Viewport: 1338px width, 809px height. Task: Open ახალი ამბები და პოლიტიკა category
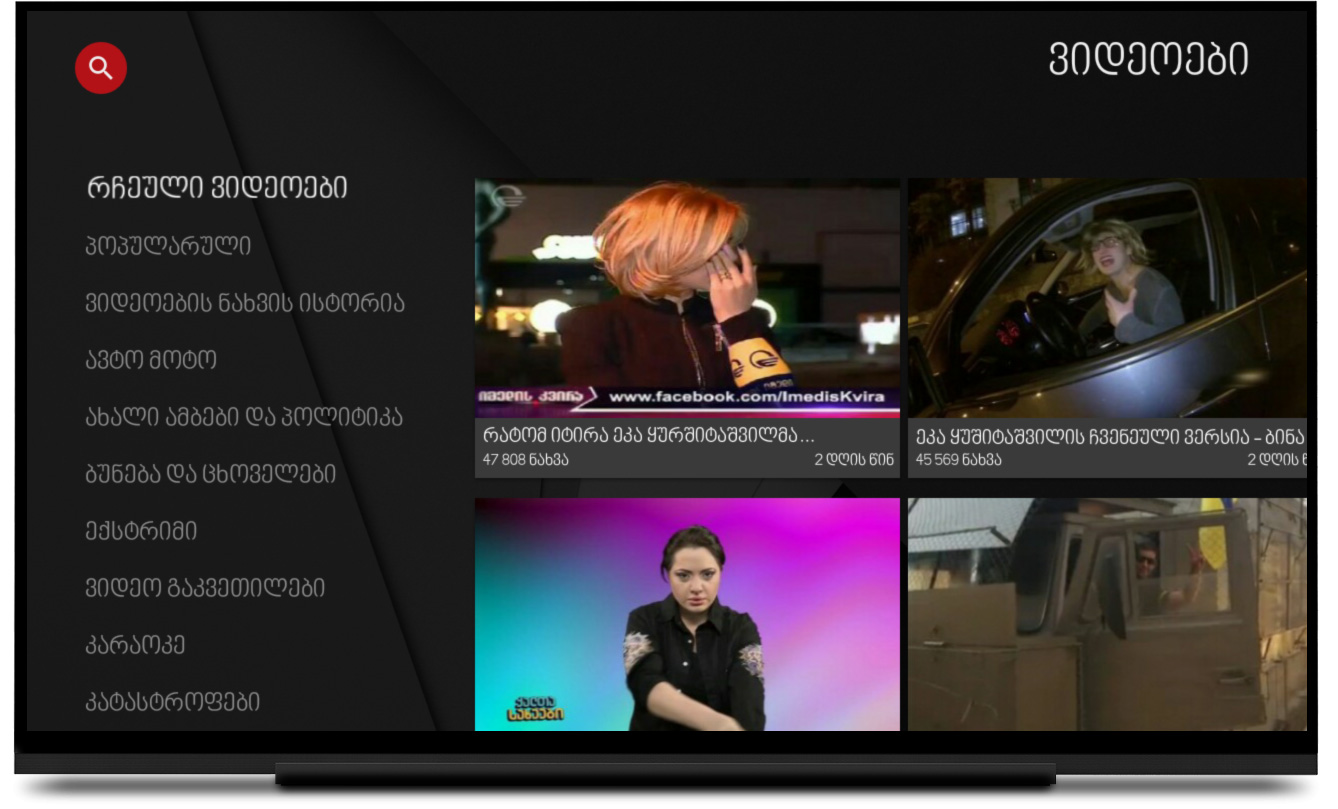point(244,417)
